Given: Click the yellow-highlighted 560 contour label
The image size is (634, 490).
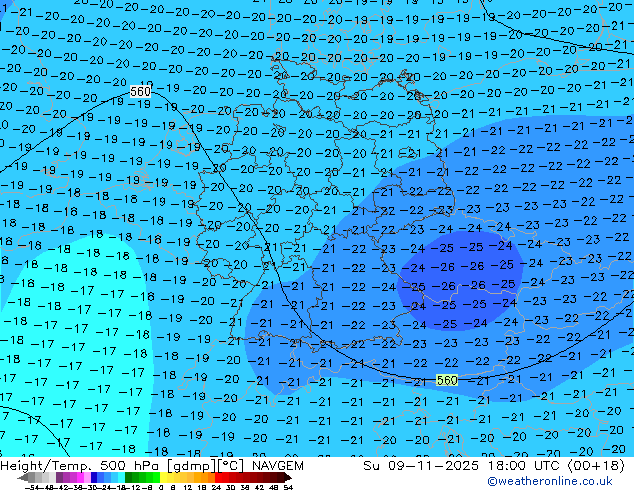Looking at the screenshot, I should click(447, 380).
